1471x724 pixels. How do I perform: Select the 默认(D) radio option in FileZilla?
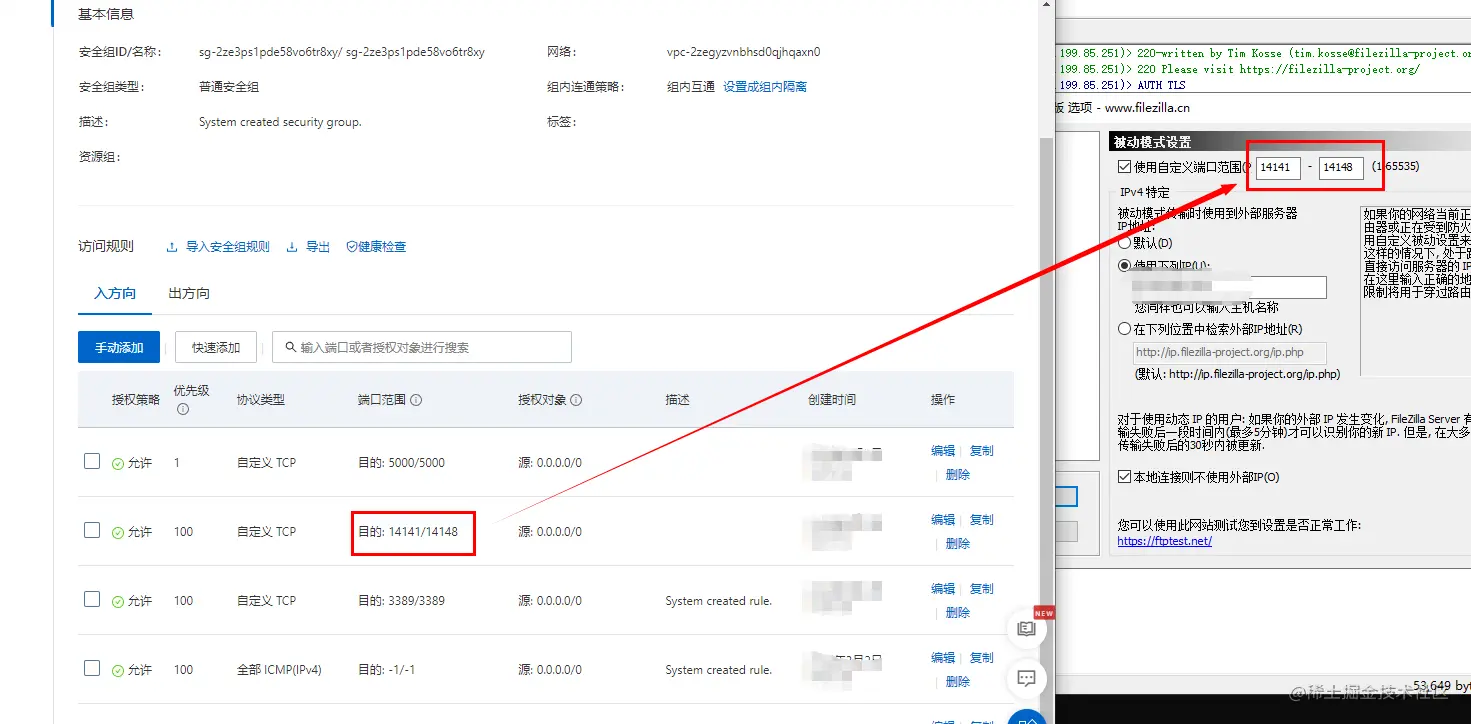tap(1125, 243)
